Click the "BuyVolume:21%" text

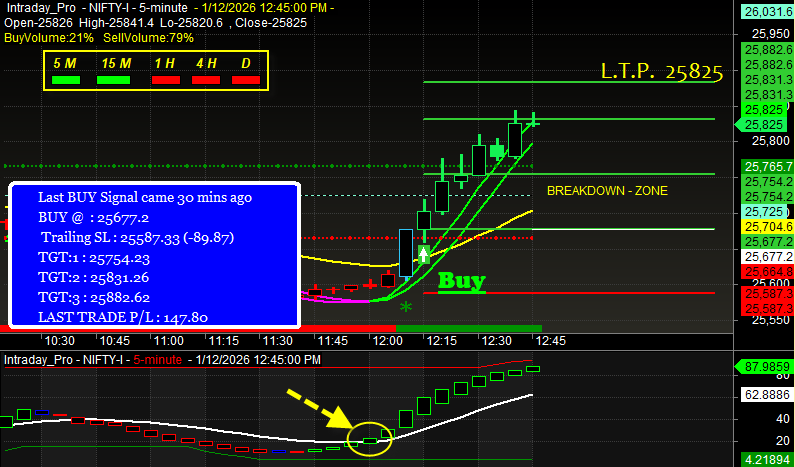pos(49,38)
